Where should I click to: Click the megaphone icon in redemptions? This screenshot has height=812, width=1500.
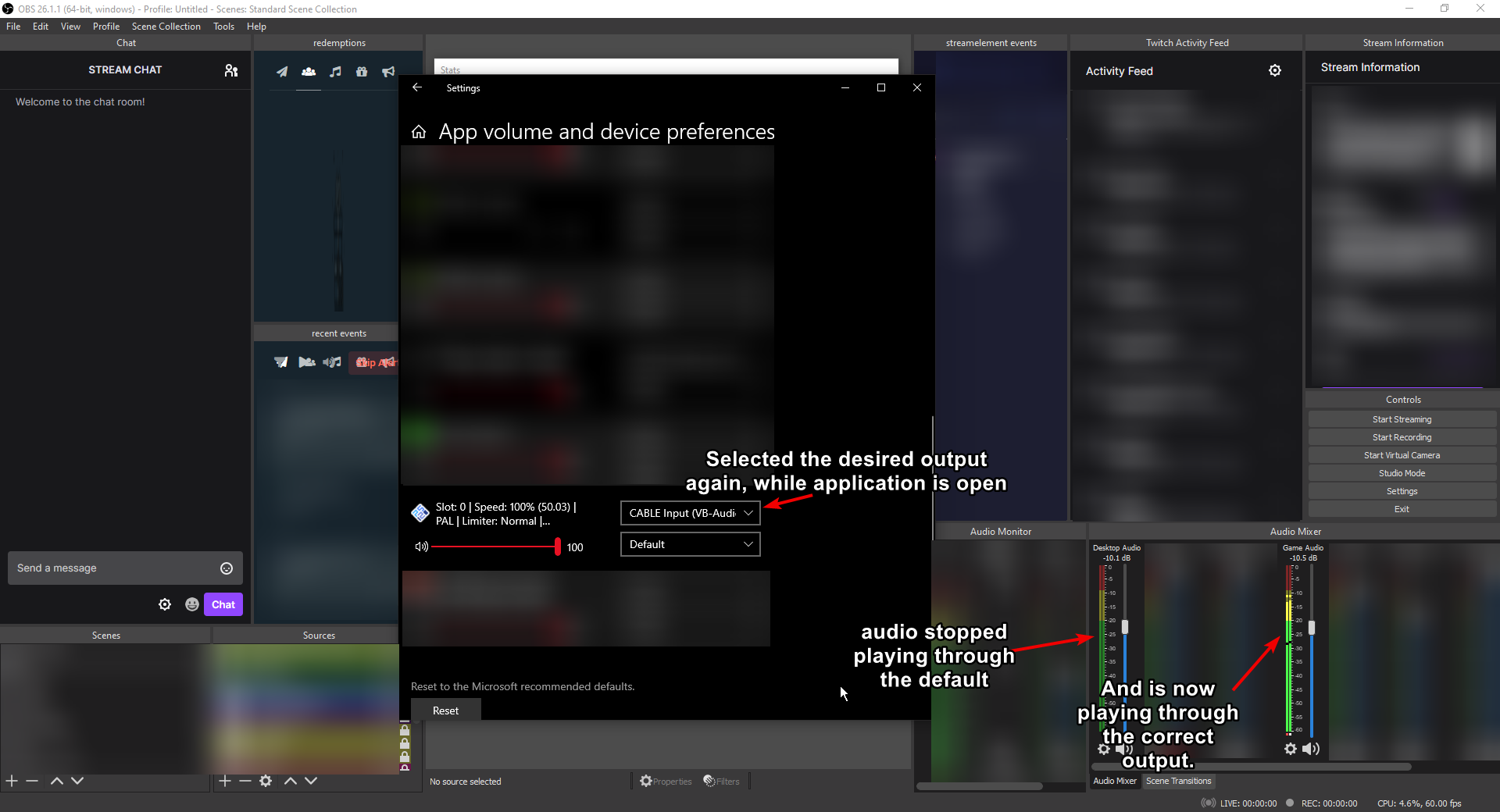pyautogui.click(x=388, y=72)
